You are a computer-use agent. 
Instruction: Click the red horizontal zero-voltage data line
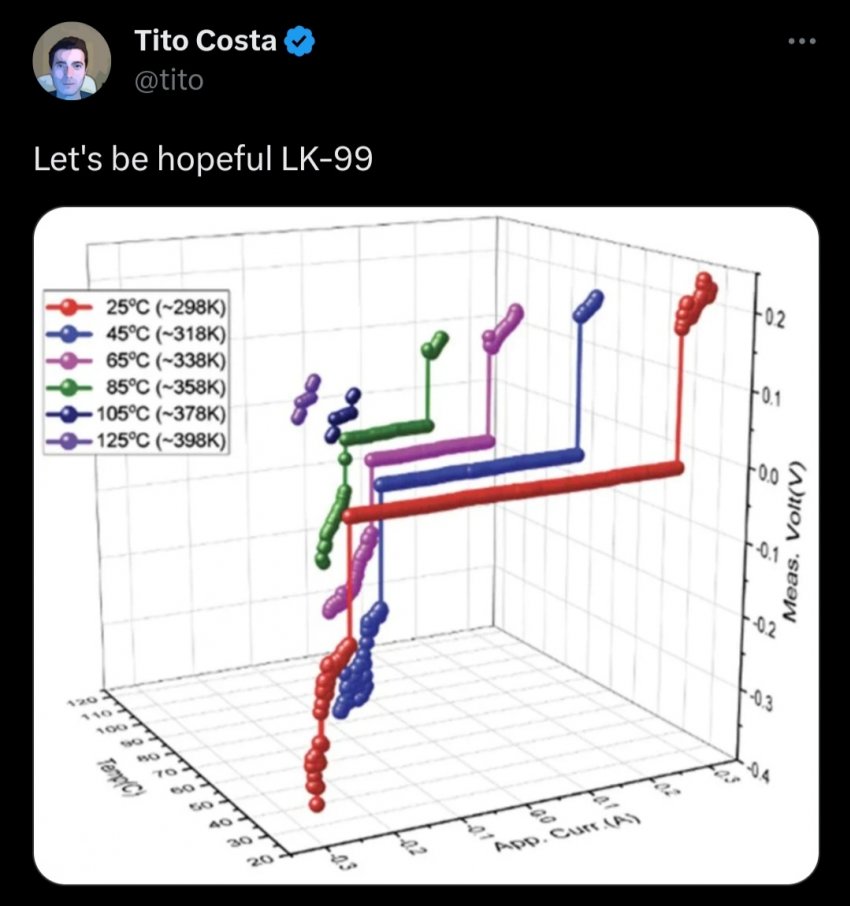[x=510, y=493]
